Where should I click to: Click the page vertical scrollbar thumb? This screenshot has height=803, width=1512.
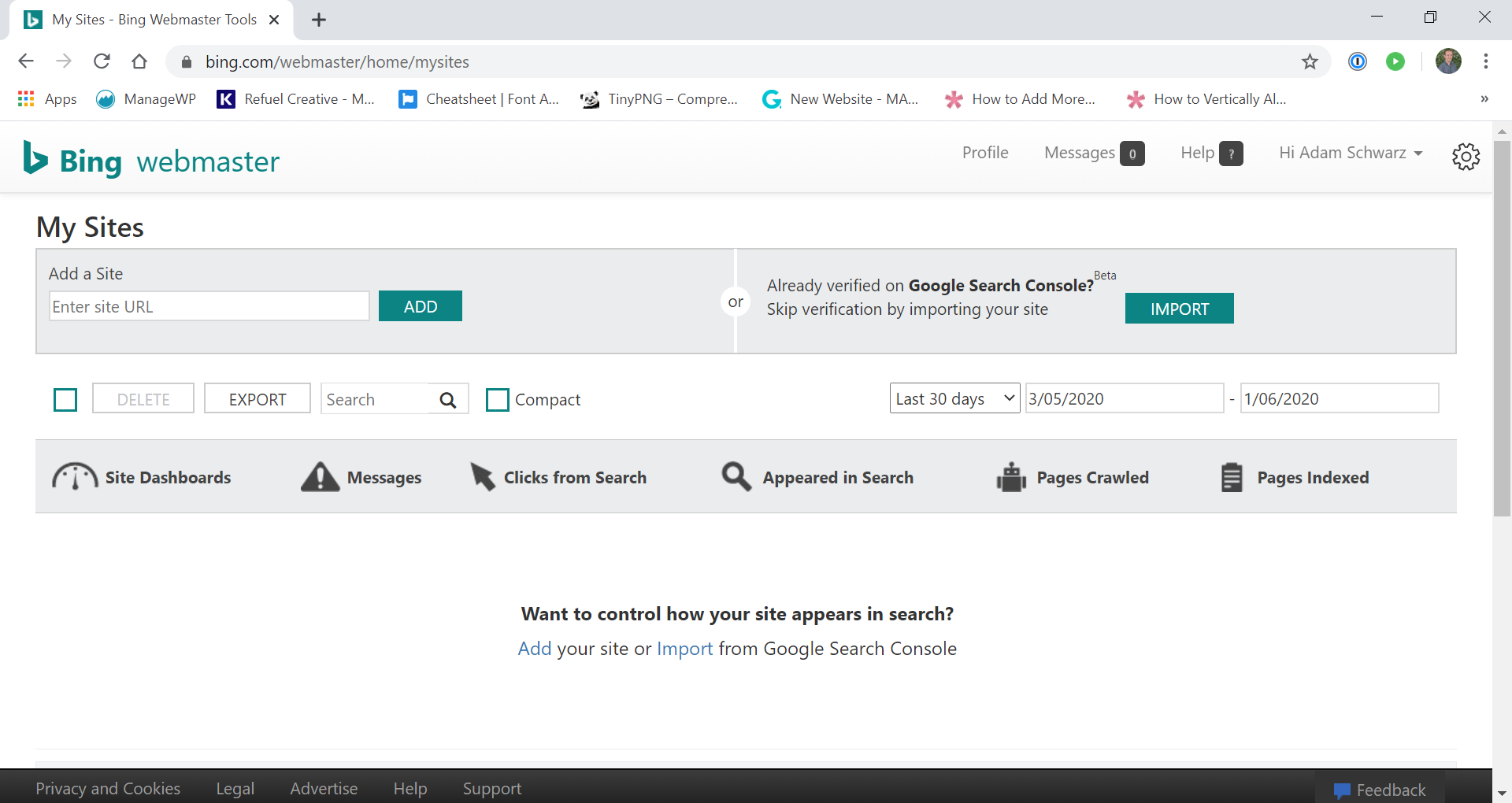click(x=1502, y=328)
